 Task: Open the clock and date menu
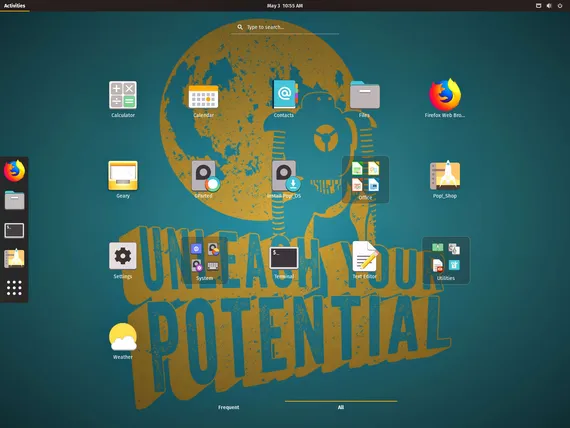[x=285, y=5]
